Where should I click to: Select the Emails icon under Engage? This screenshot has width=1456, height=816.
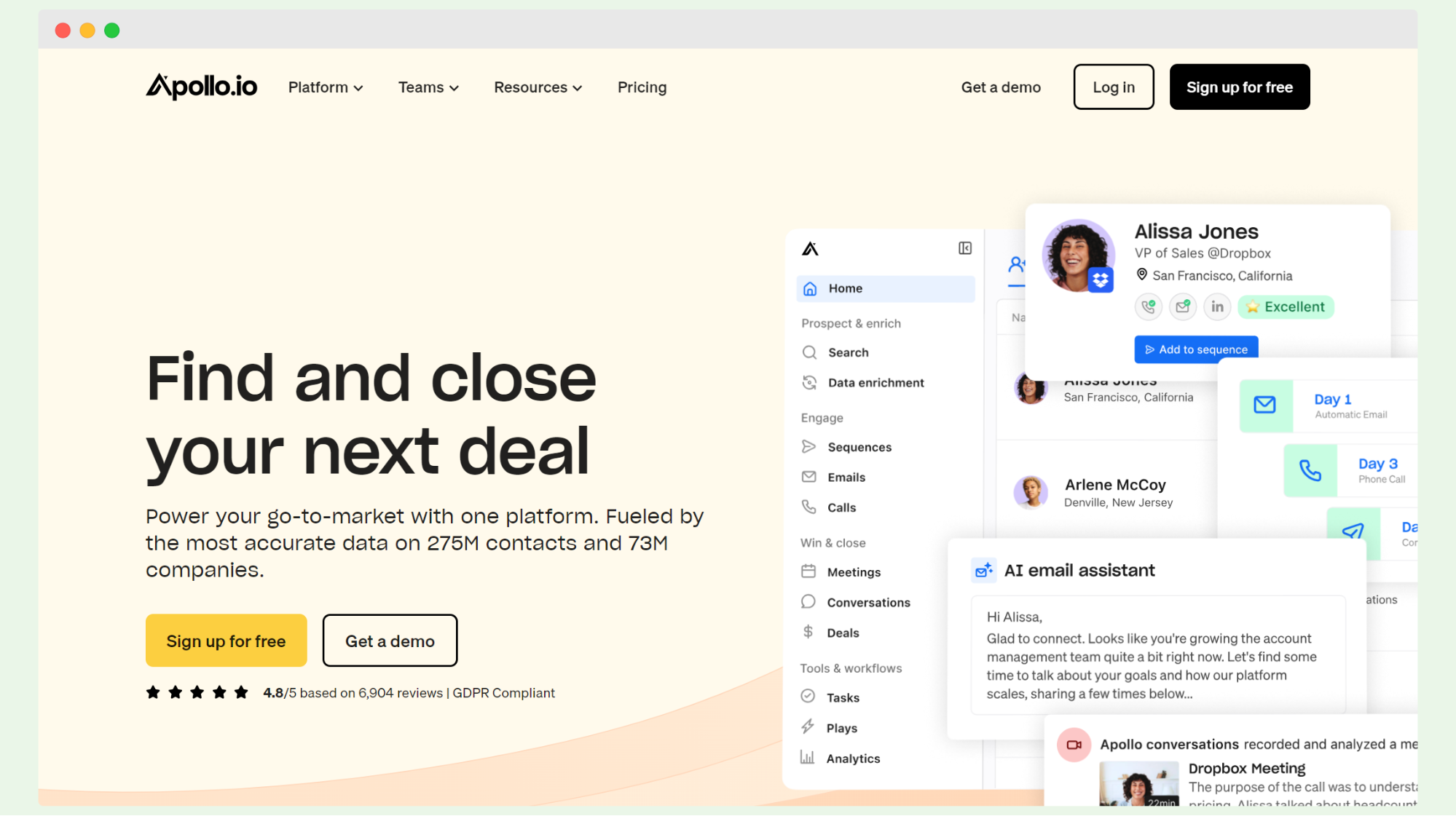click(810, 477)
